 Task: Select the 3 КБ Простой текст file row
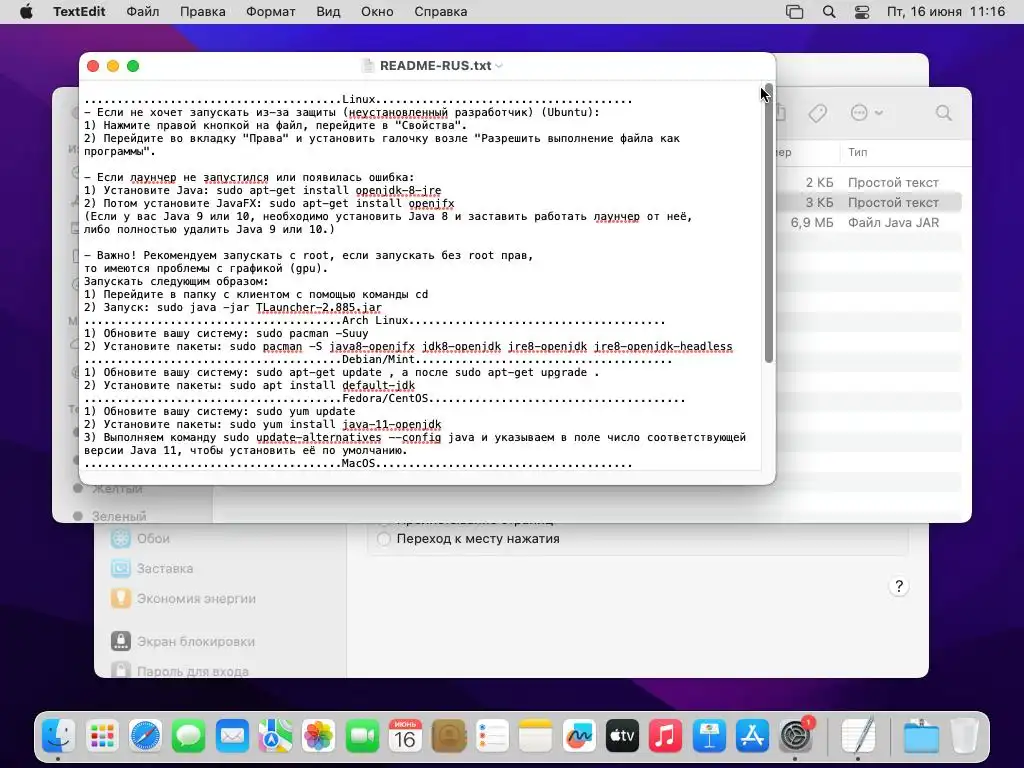pyautogui.click(x=869, y=202)
